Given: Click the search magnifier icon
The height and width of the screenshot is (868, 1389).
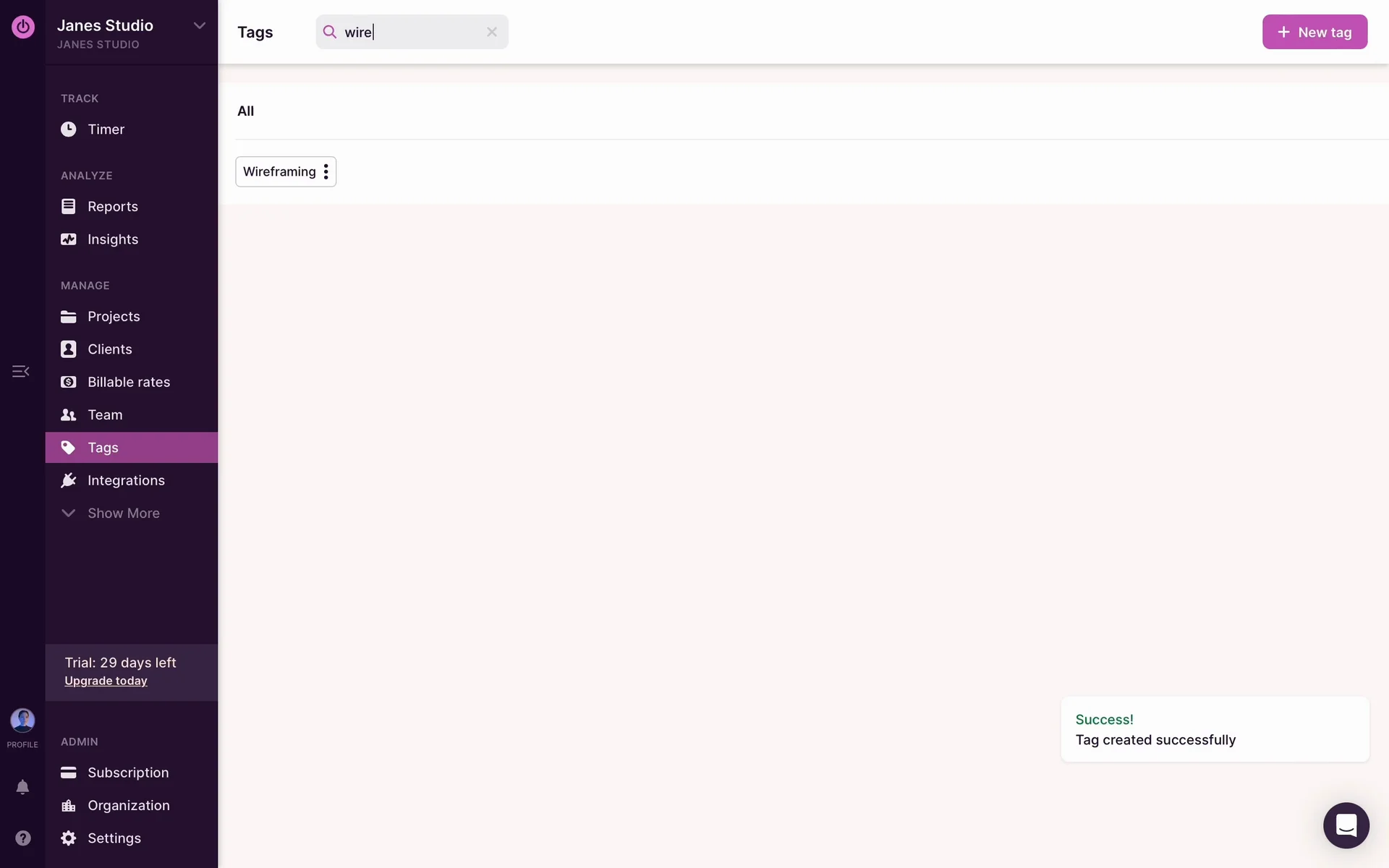Looking at the screenshot, I should [330, 32].
